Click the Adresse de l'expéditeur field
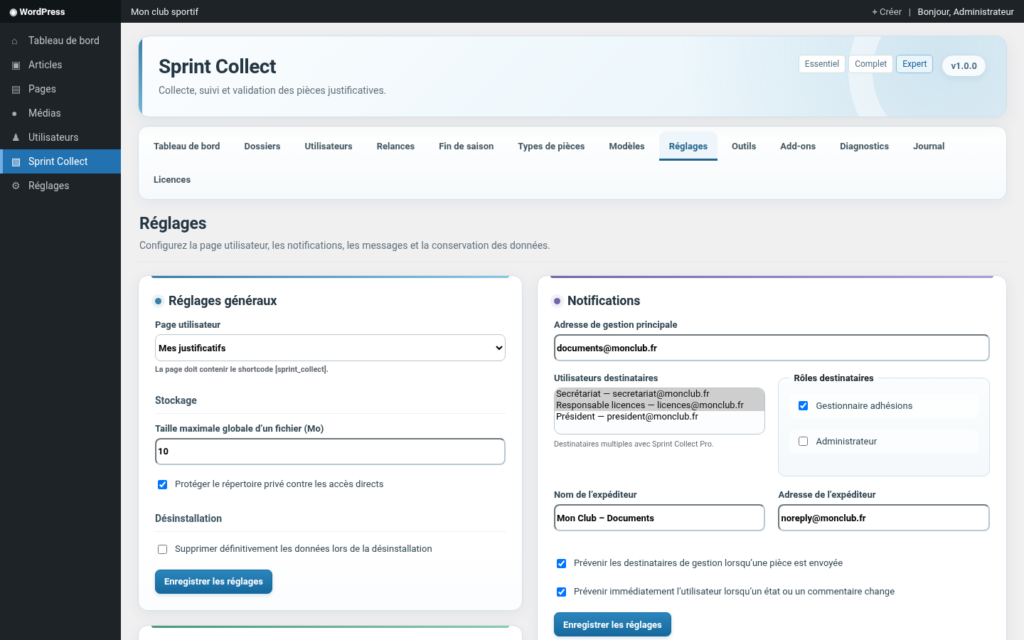The image size is (1024, 640). click(884, 518)
